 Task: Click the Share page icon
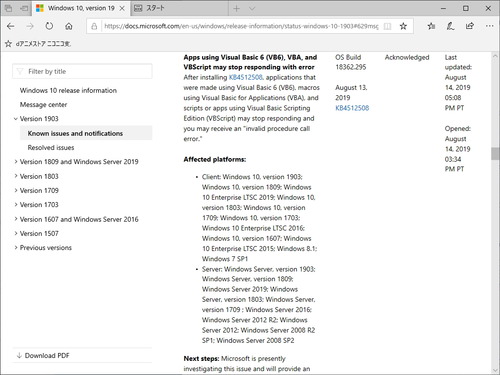pos(470,26)
